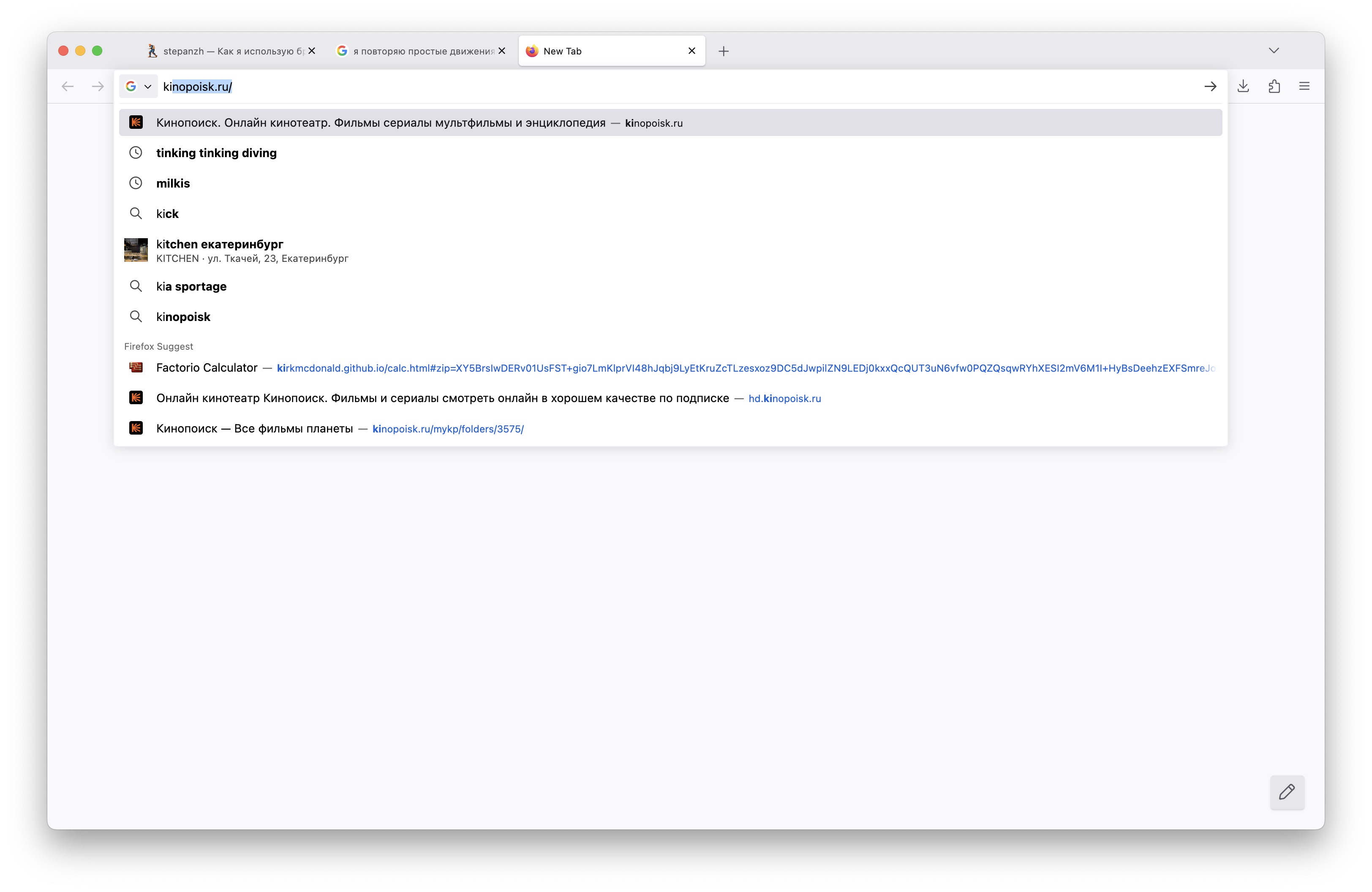
Task: Click the magnifier icon beside 'kinopoisk'
Action: (x=136, y=317)
